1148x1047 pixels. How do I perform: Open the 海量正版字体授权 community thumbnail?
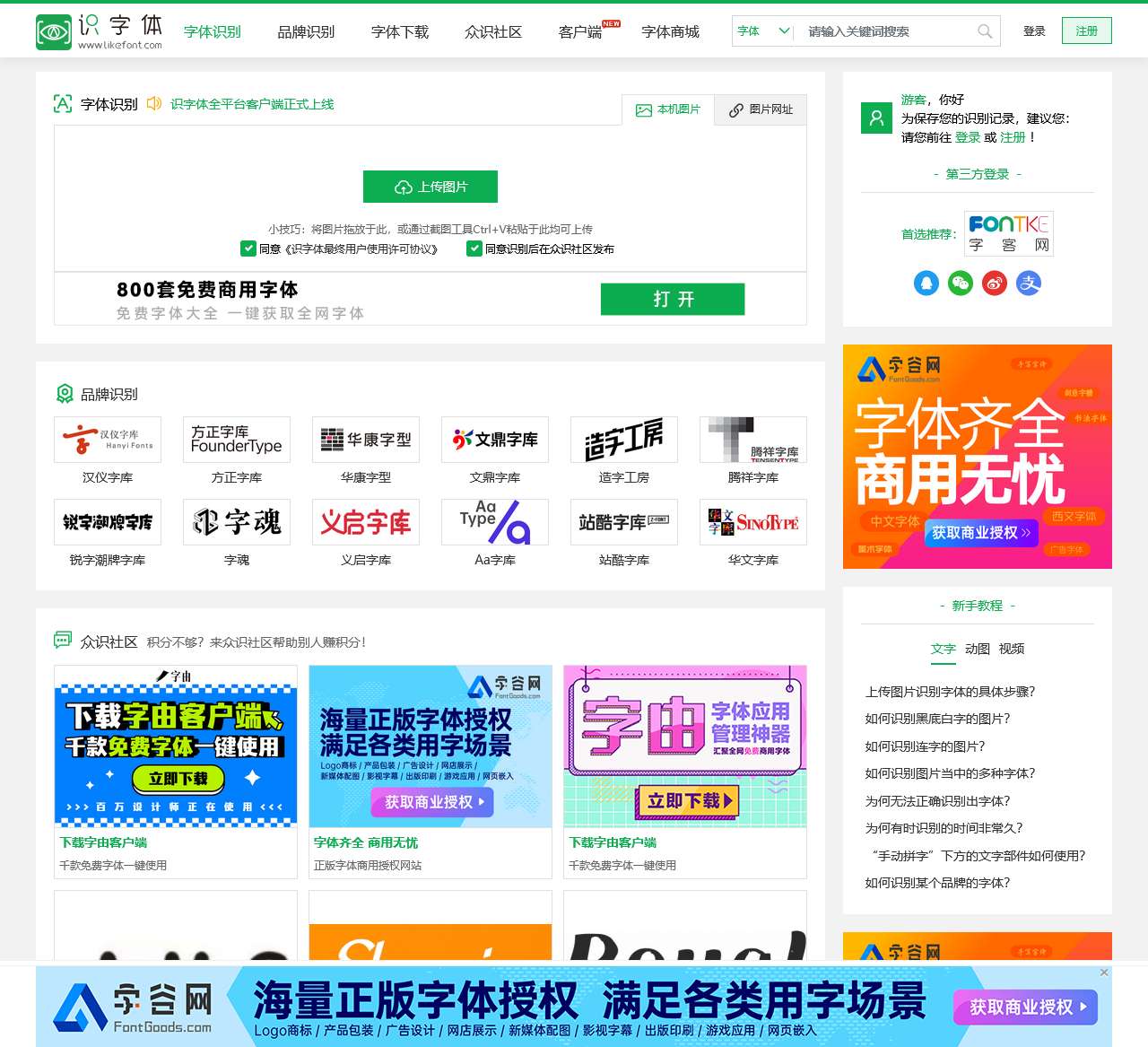[x=430, y=746]
